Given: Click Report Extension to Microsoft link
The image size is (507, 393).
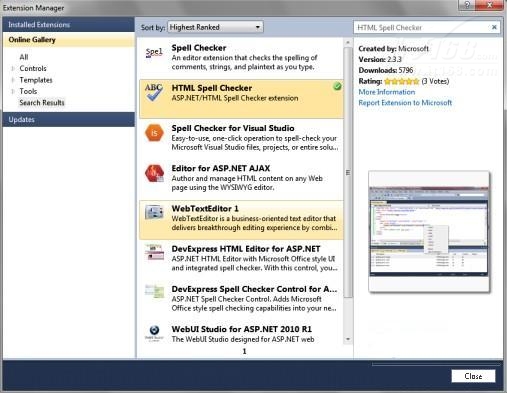Looking at the screenshot, I should click(x=405, y=103).
